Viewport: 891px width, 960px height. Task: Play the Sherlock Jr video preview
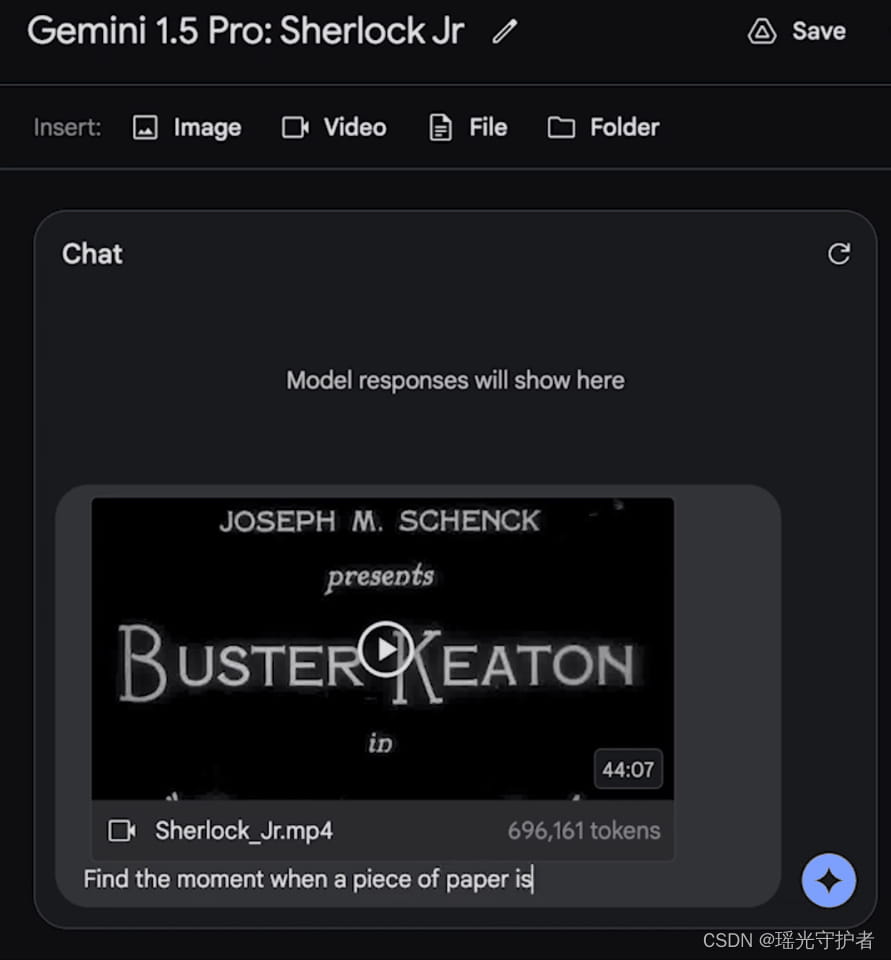coord(385,648)
